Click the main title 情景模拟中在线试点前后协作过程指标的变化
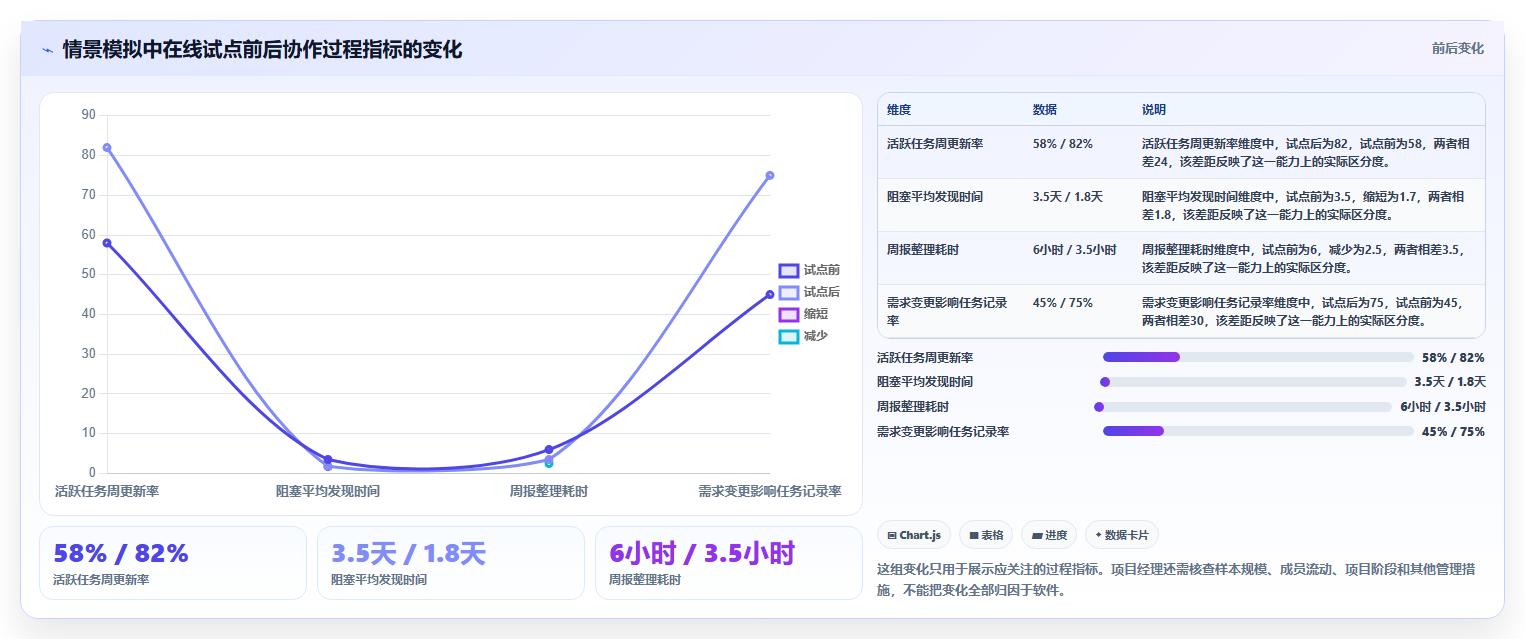 click(x=262, y=50)
